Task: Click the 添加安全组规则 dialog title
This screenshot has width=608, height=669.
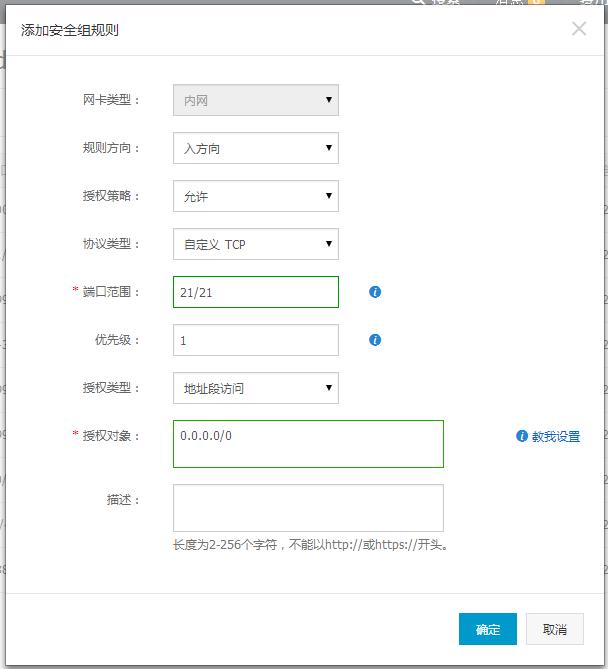Action: click(x=70, y=30)
